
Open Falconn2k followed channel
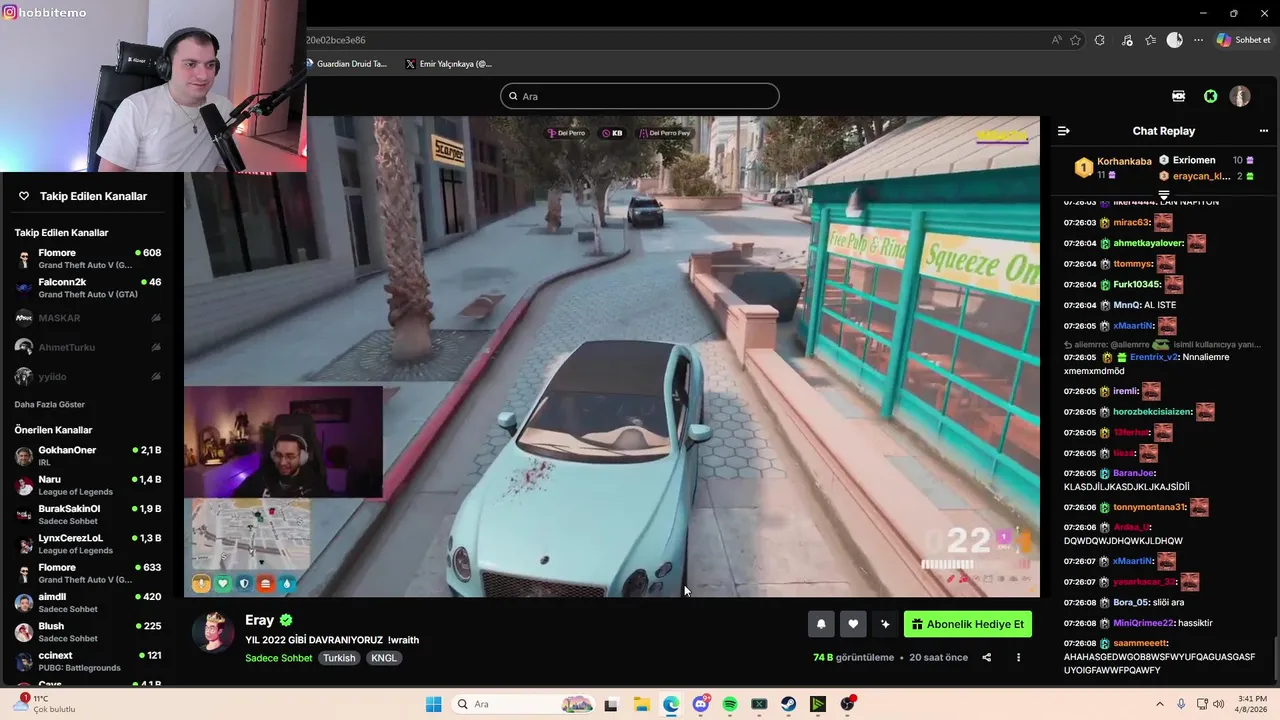pyautogui.click(x=88, y=288)
